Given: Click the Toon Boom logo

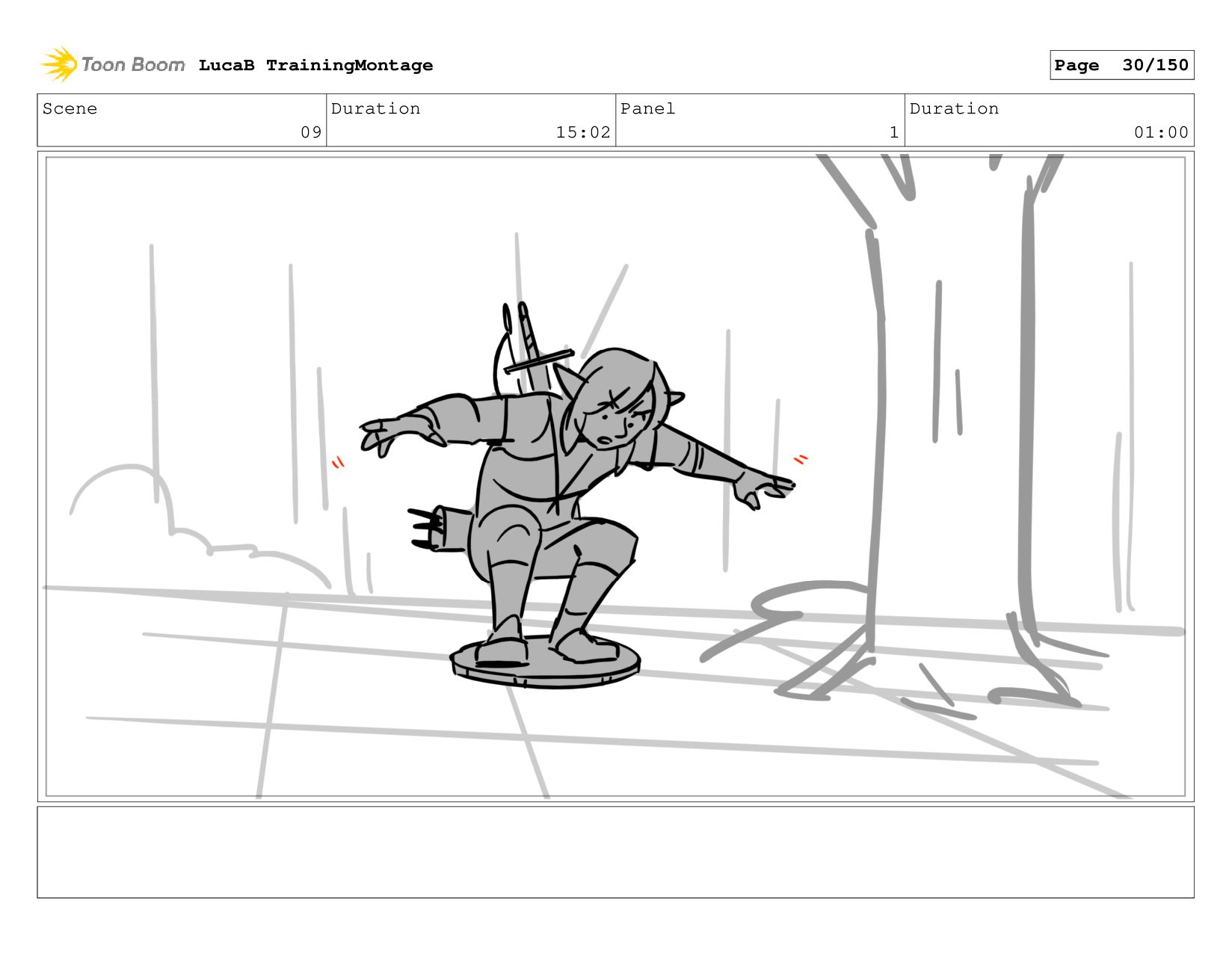Looking at the screenshot, I should [113, 64].
